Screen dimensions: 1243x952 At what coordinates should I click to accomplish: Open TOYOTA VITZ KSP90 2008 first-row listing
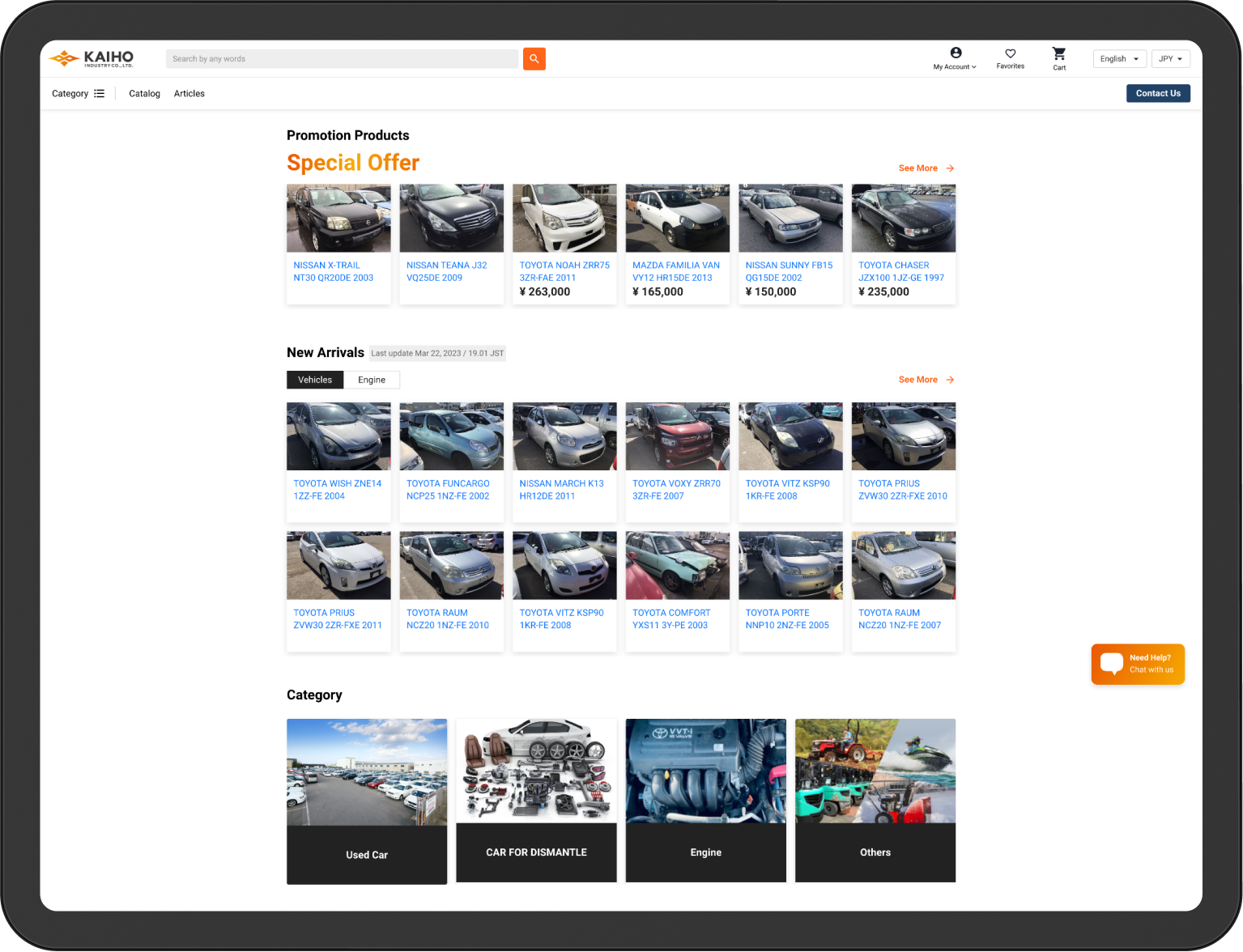pos(787,490)
